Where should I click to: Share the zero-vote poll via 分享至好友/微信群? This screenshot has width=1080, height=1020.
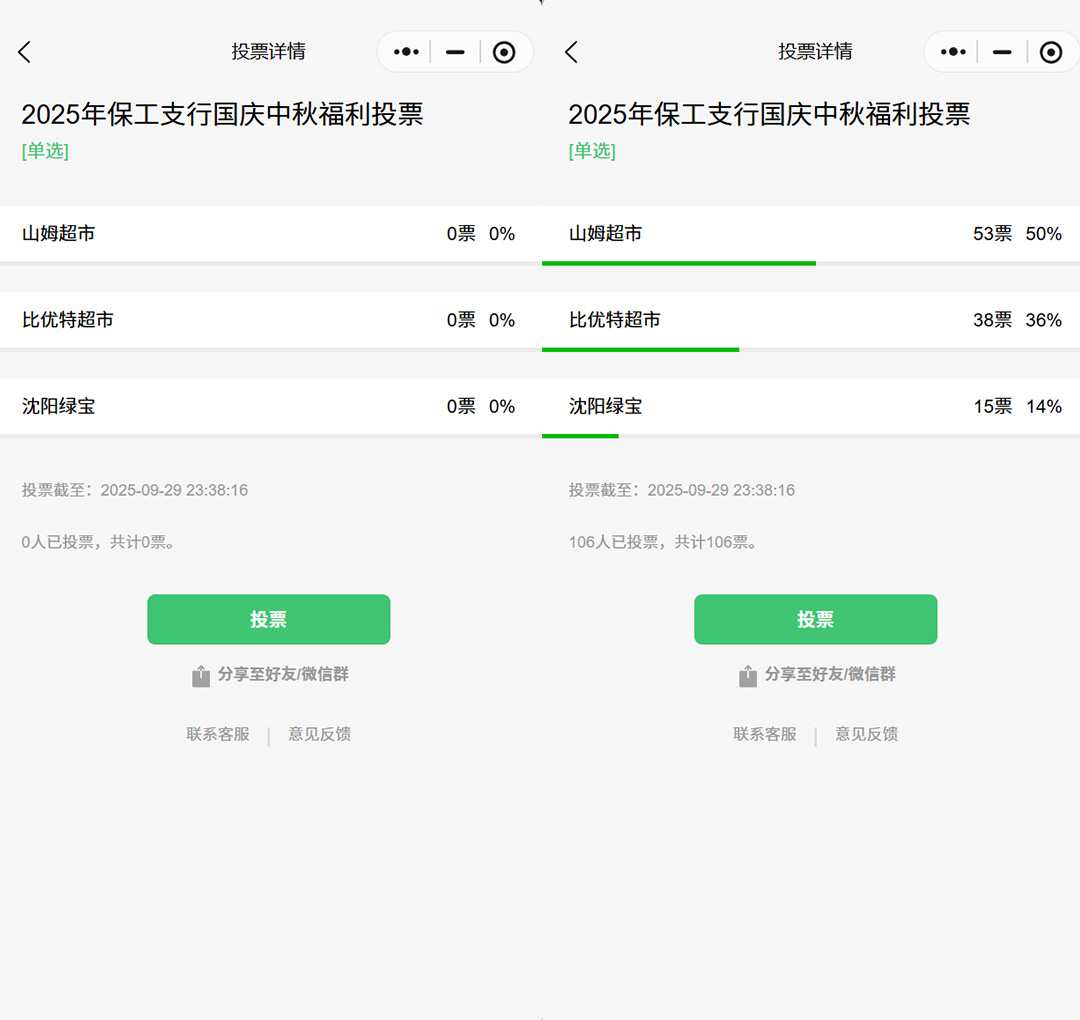click(270, 675)
